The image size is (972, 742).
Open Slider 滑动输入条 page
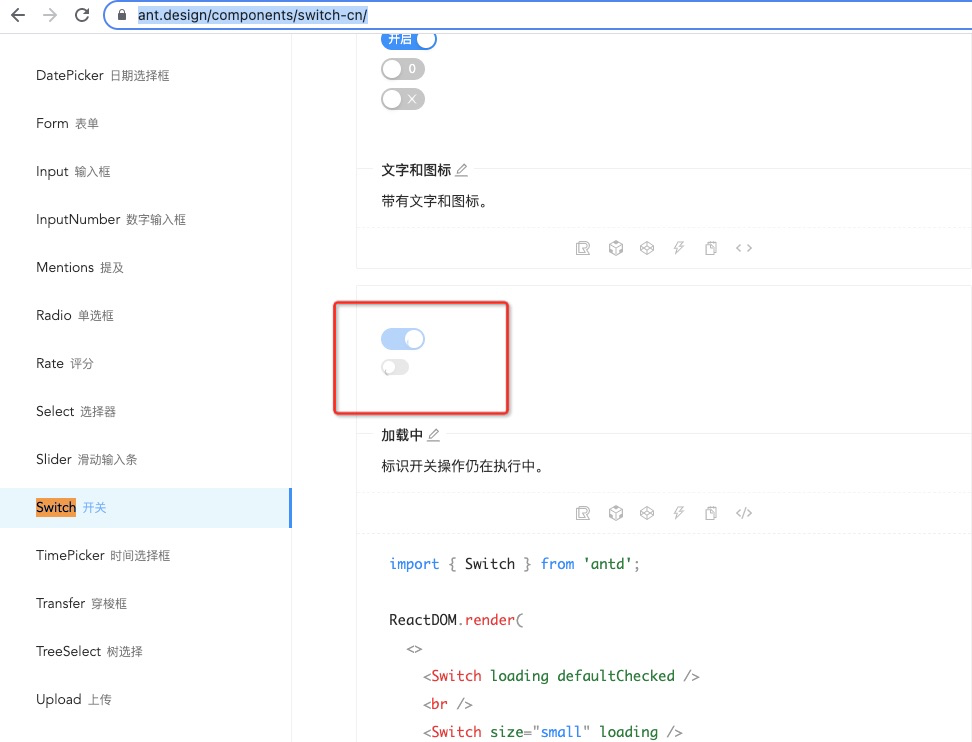point(86,459)
